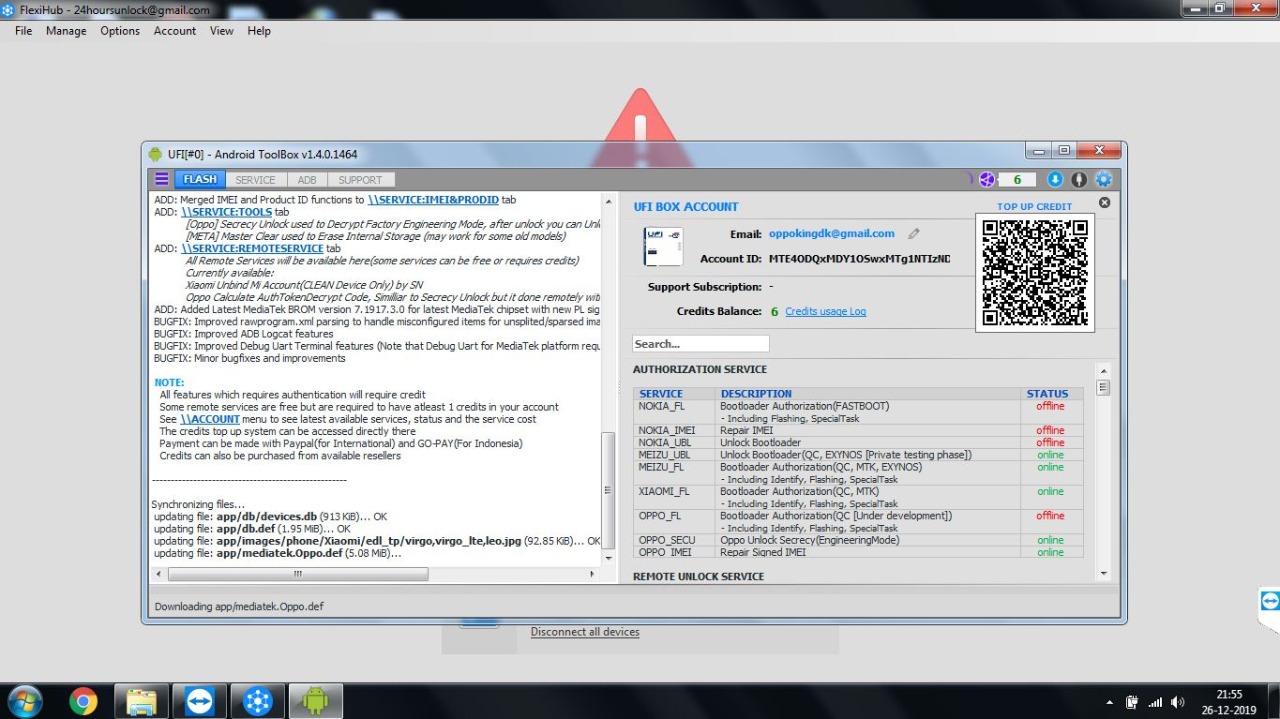The width and height of the screenshot is (1280, 719).
Task: Click the log panel horizontal scrollbar thumb
Action: point(298,574)
